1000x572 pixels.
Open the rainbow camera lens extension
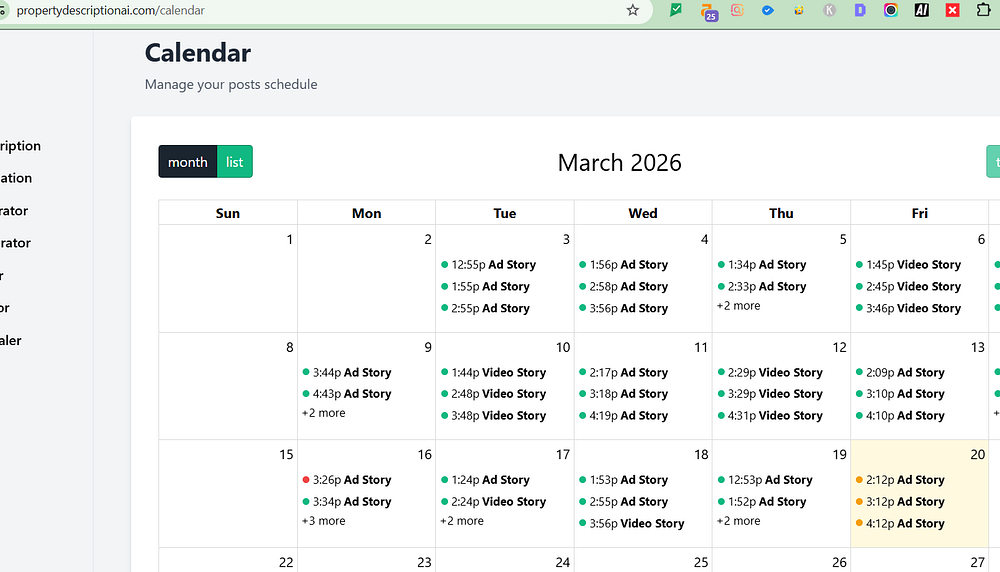click(891, 10)
